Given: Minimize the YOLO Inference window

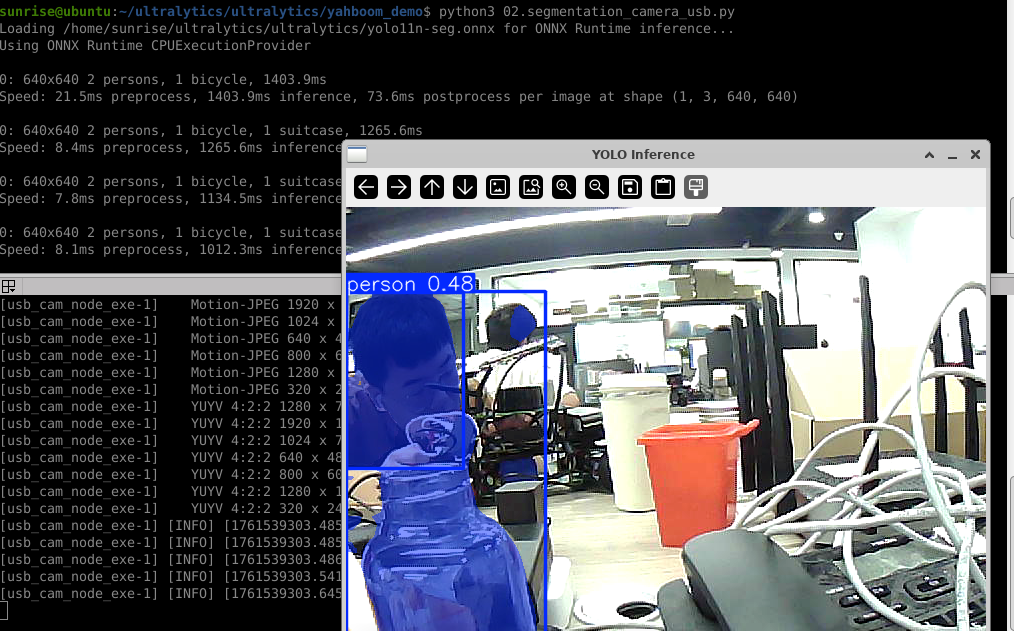Looking at the screenshot, I should click(952, 155).
